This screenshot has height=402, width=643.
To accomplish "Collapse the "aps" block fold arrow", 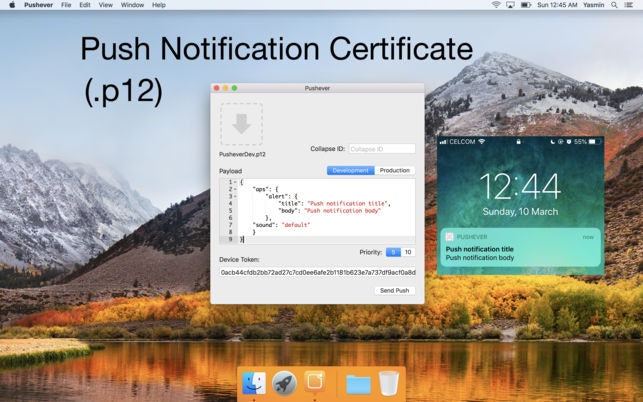I will [x=235, y=189].
